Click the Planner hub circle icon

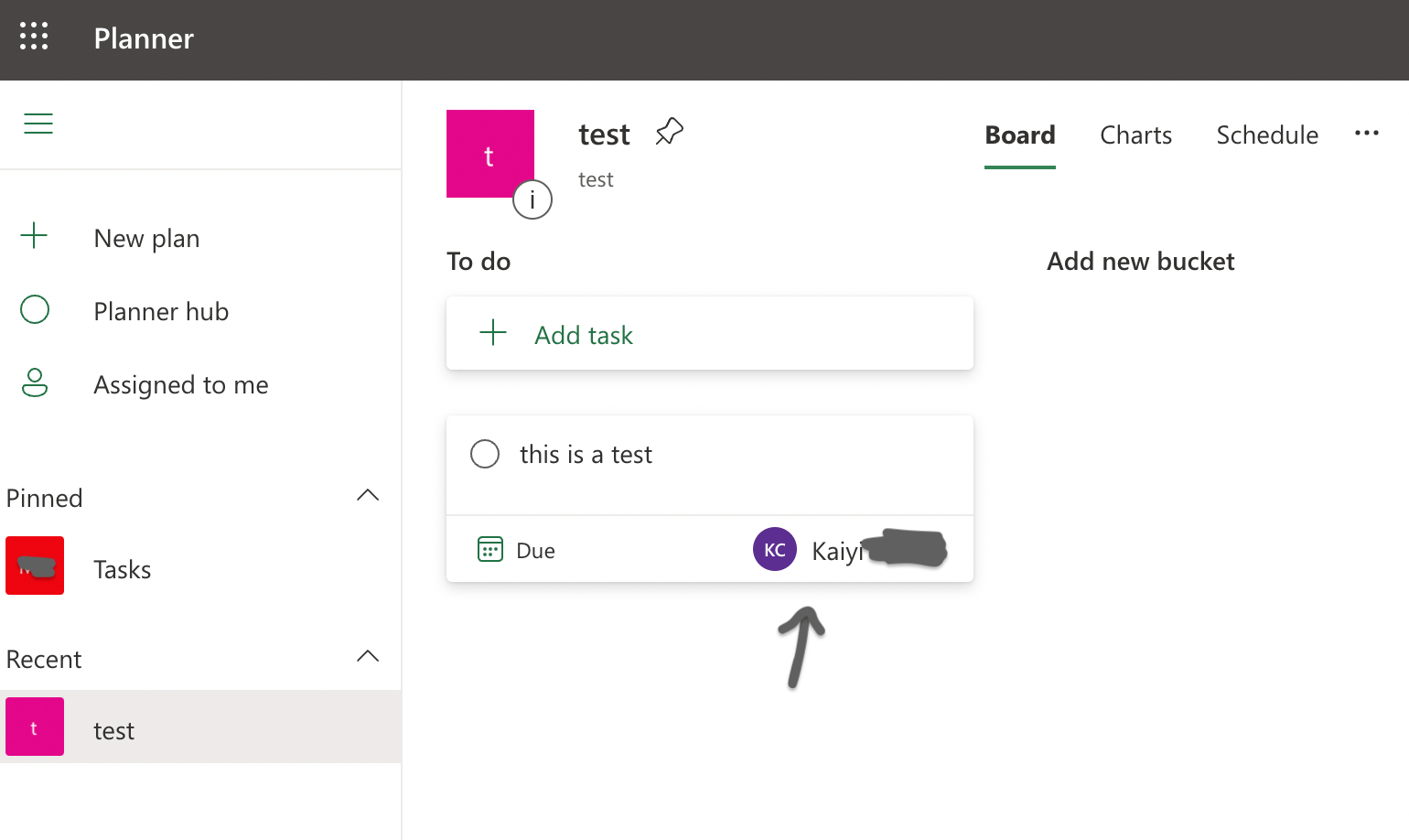click(x=35, y=309)
